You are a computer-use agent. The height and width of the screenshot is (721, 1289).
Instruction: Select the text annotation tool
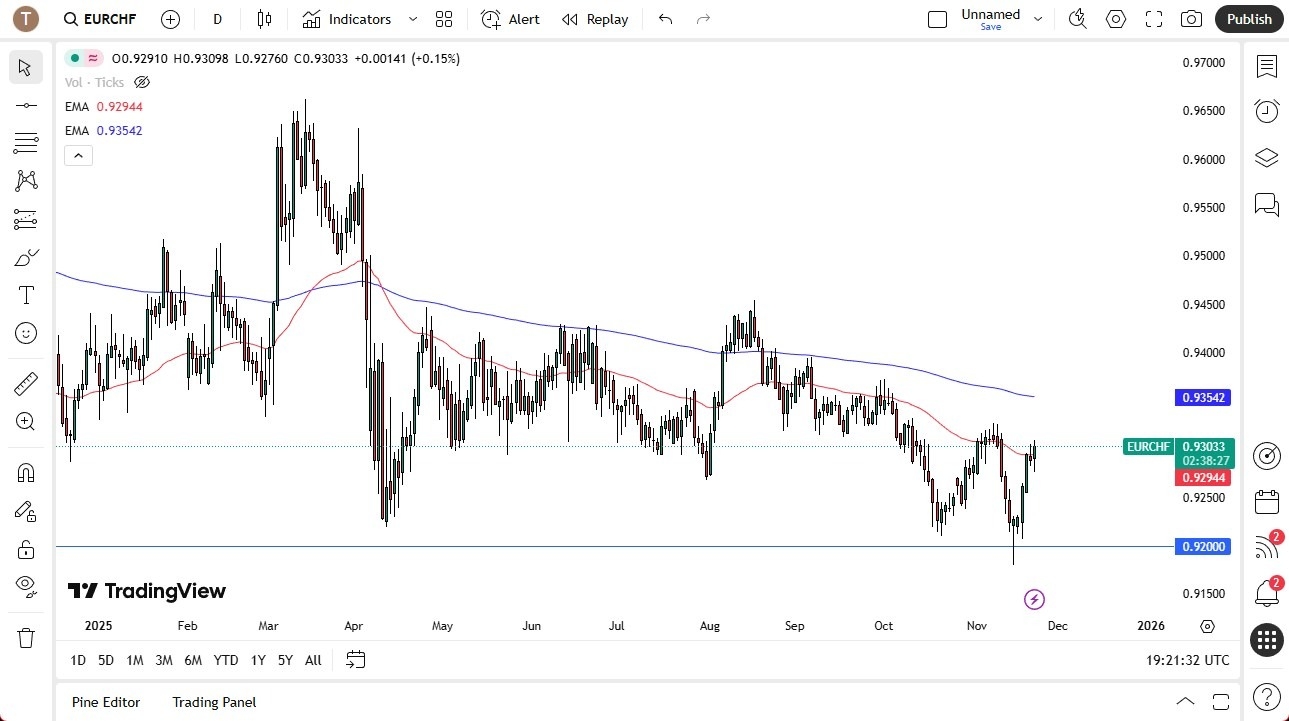(25, 294)
